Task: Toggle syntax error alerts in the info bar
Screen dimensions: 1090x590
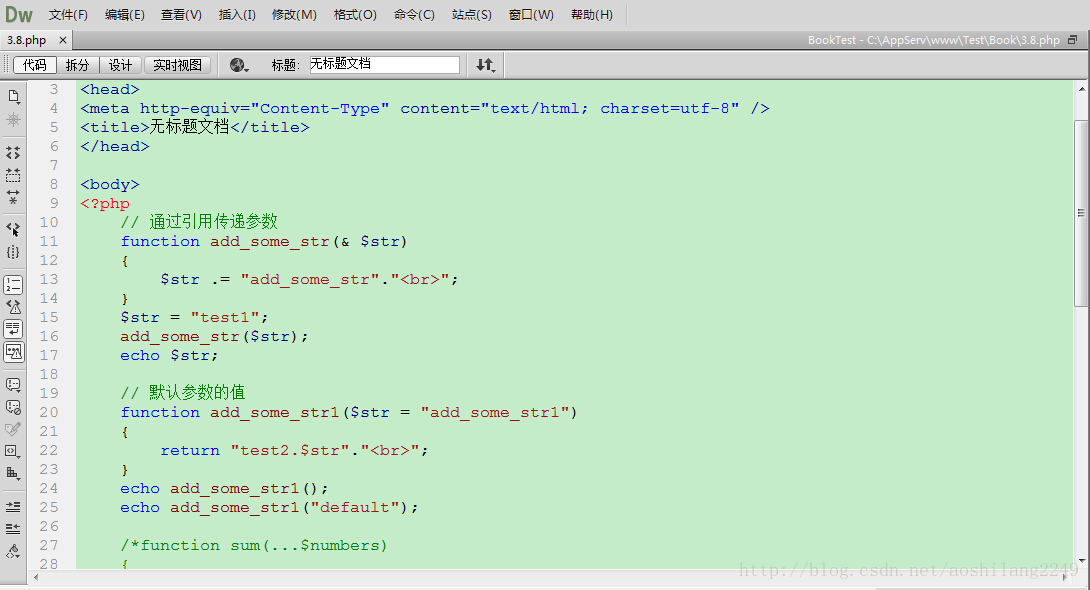Action: 13,352
